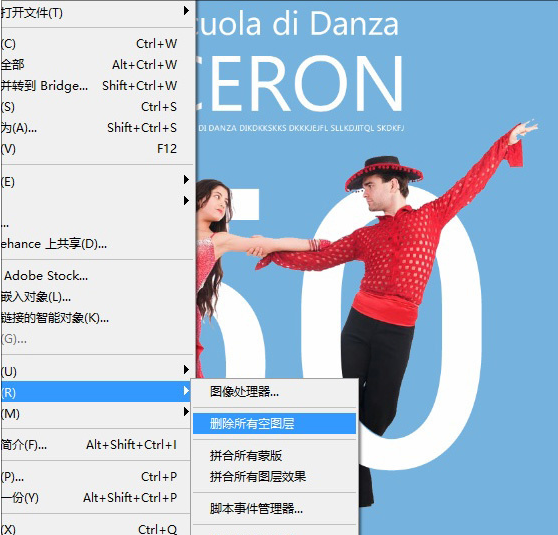Choose 嵌入对象(L)... menu item
Image resolution: width=558 pixels, height=535 pixels.
point(97,297)
